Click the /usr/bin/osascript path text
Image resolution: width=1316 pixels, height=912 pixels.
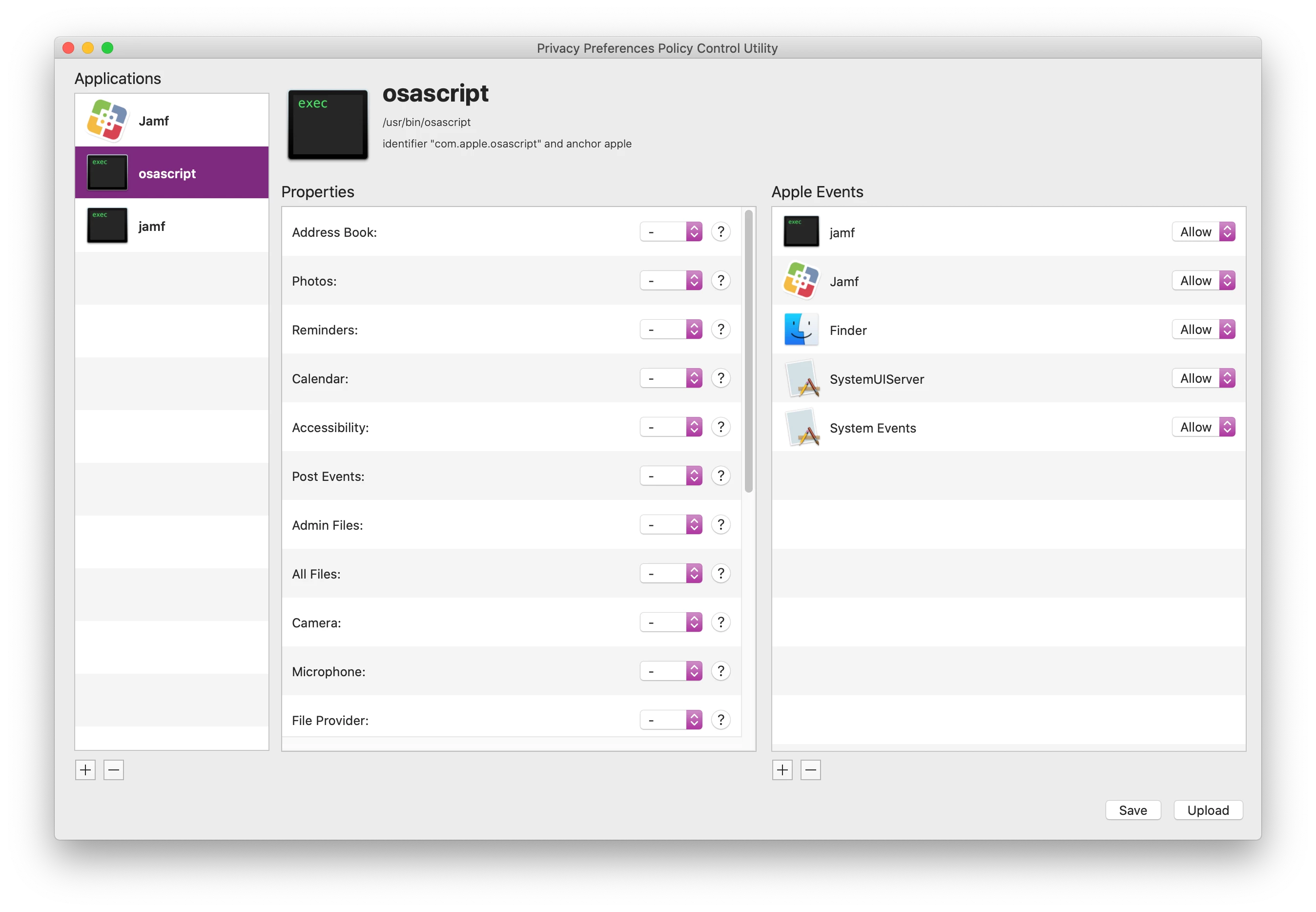click(427, 122)
